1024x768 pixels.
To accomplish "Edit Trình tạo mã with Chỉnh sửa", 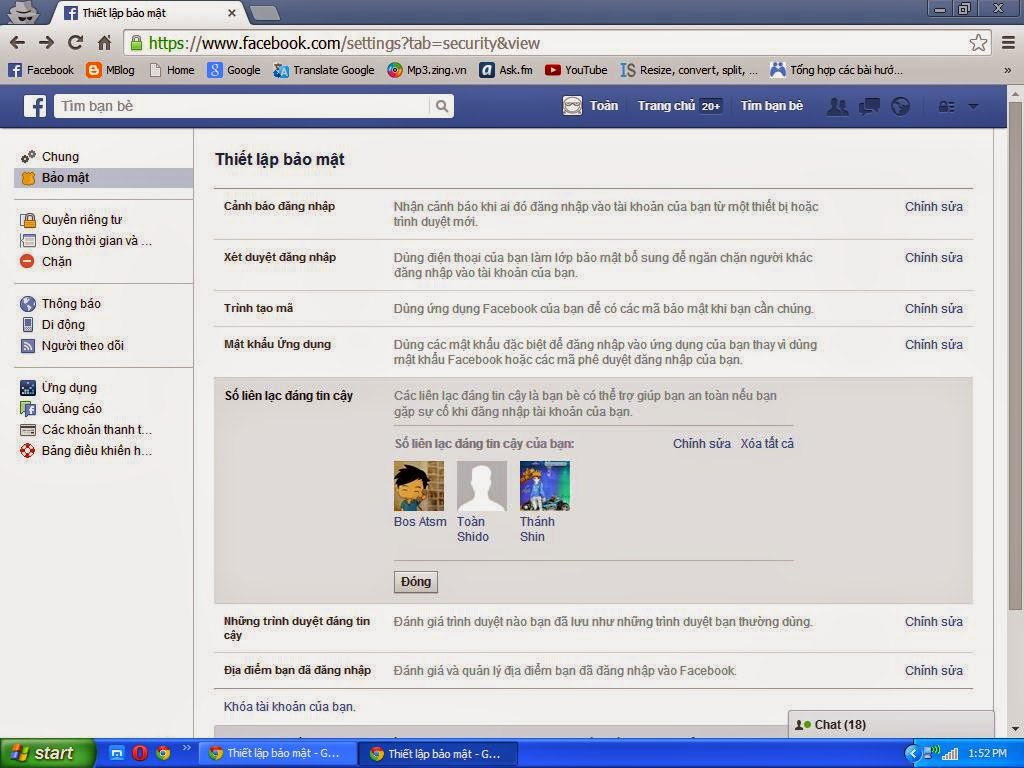I will [933, 308].
